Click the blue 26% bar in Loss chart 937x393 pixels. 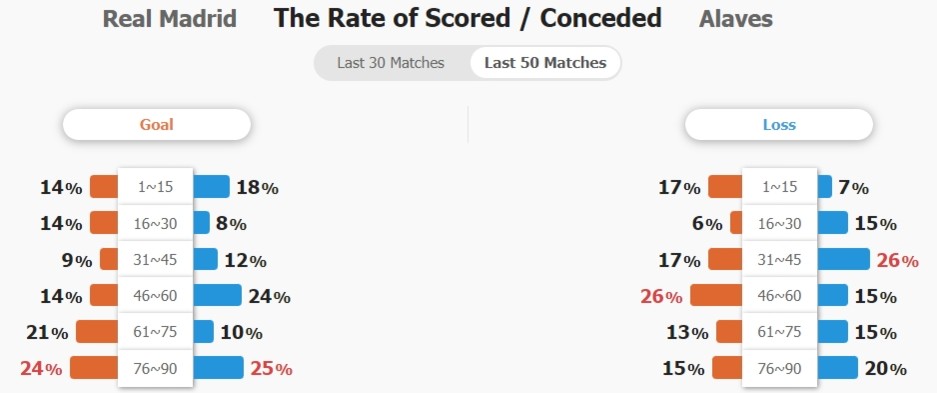point(843,259)
